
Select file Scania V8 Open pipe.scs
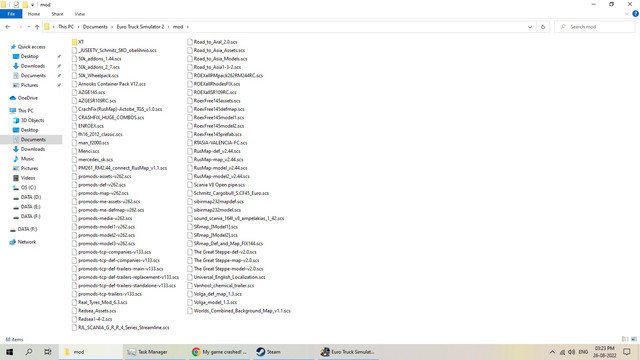pyautogui.click(x=216, y=185)
